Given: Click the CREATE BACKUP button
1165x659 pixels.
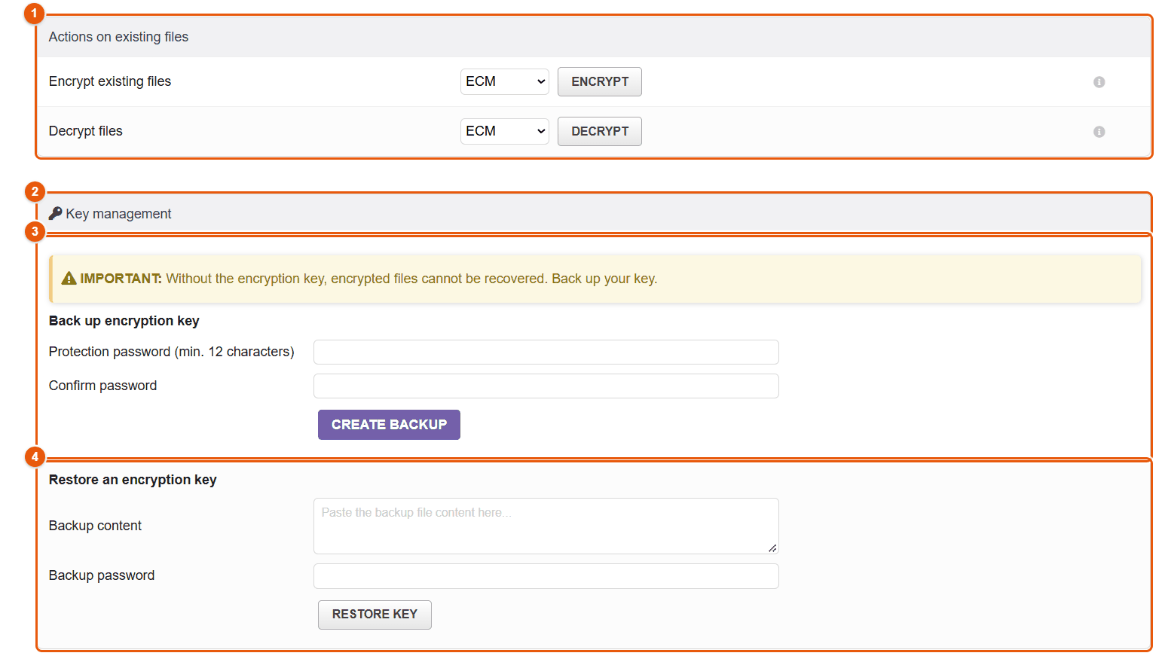Looking at the screenshot, I should pyautogui.click(x=389, y=425).
